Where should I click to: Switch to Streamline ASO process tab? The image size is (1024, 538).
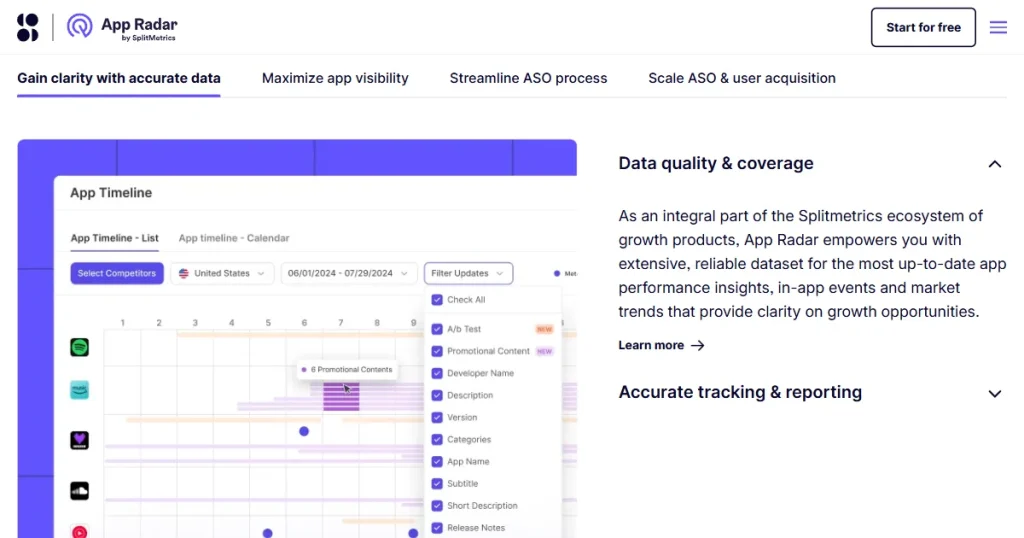(528, 78)
